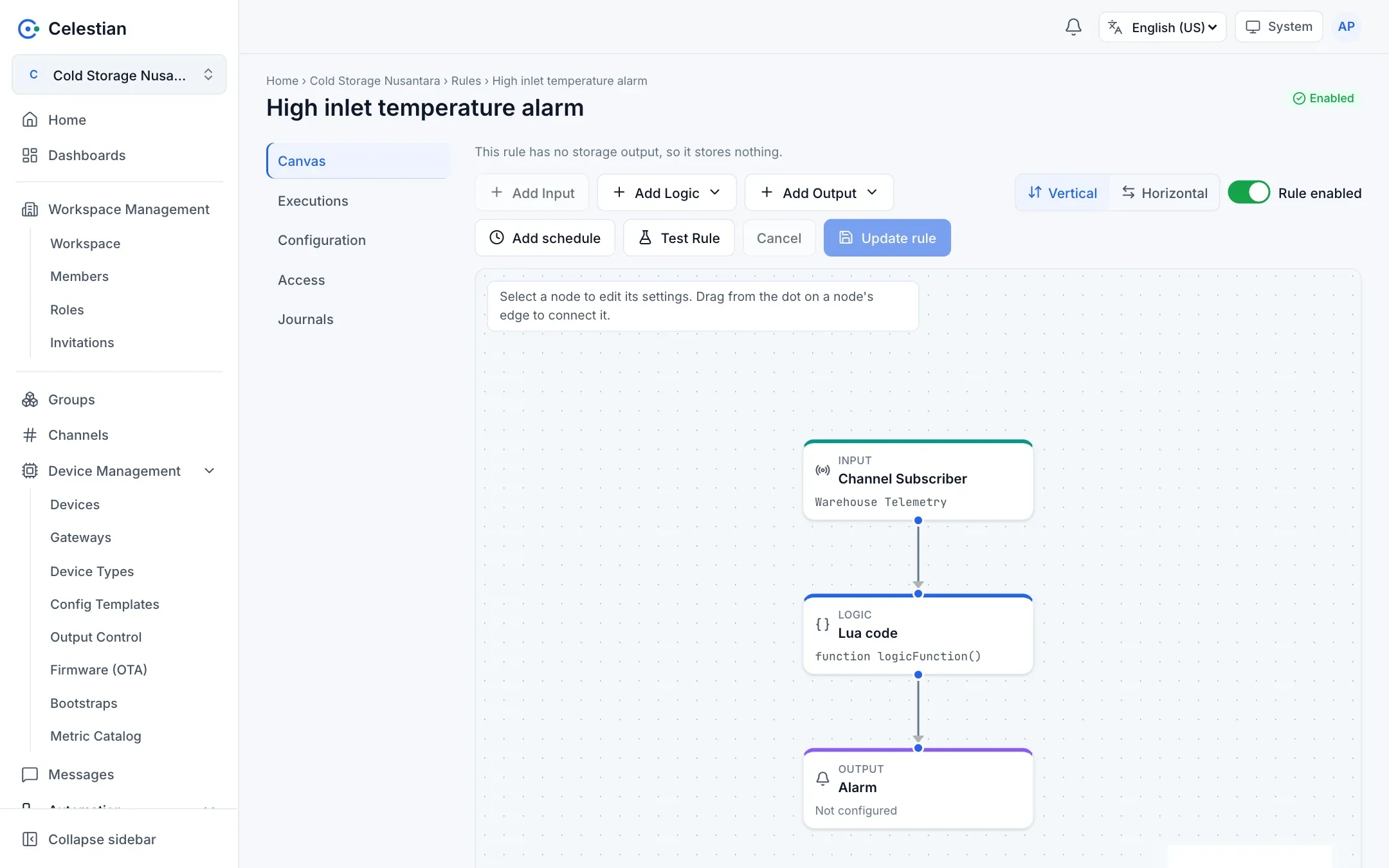Open notifications bell icon
Image resolution: width=1389 pixels, height=868 pixels.
click(1073, 27)
